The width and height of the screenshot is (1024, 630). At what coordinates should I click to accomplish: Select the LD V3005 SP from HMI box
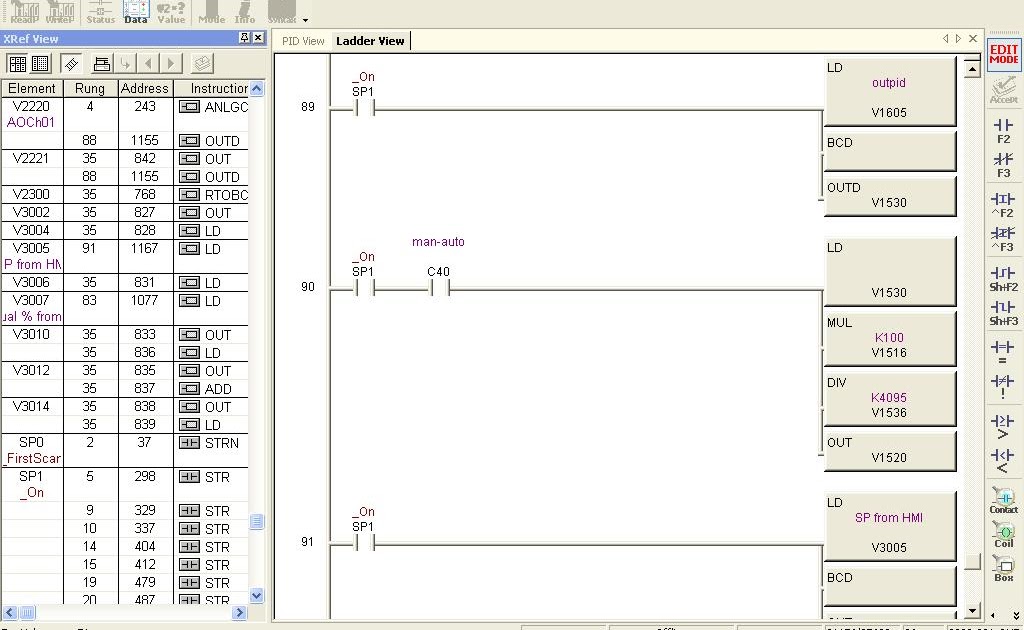click(x=889, y=526)
